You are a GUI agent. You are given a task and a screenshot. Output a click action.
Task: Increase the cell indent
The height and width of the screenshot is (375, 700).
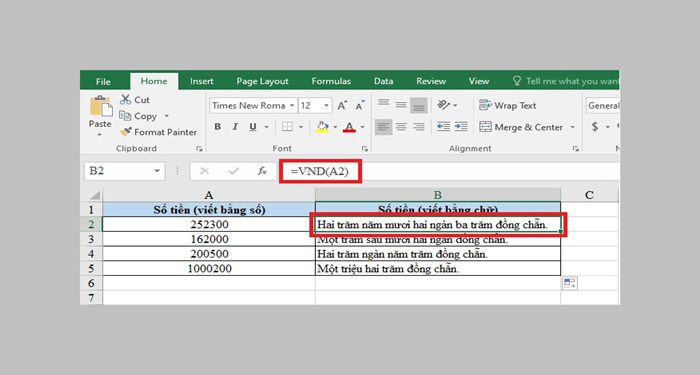tap(461, 127)
